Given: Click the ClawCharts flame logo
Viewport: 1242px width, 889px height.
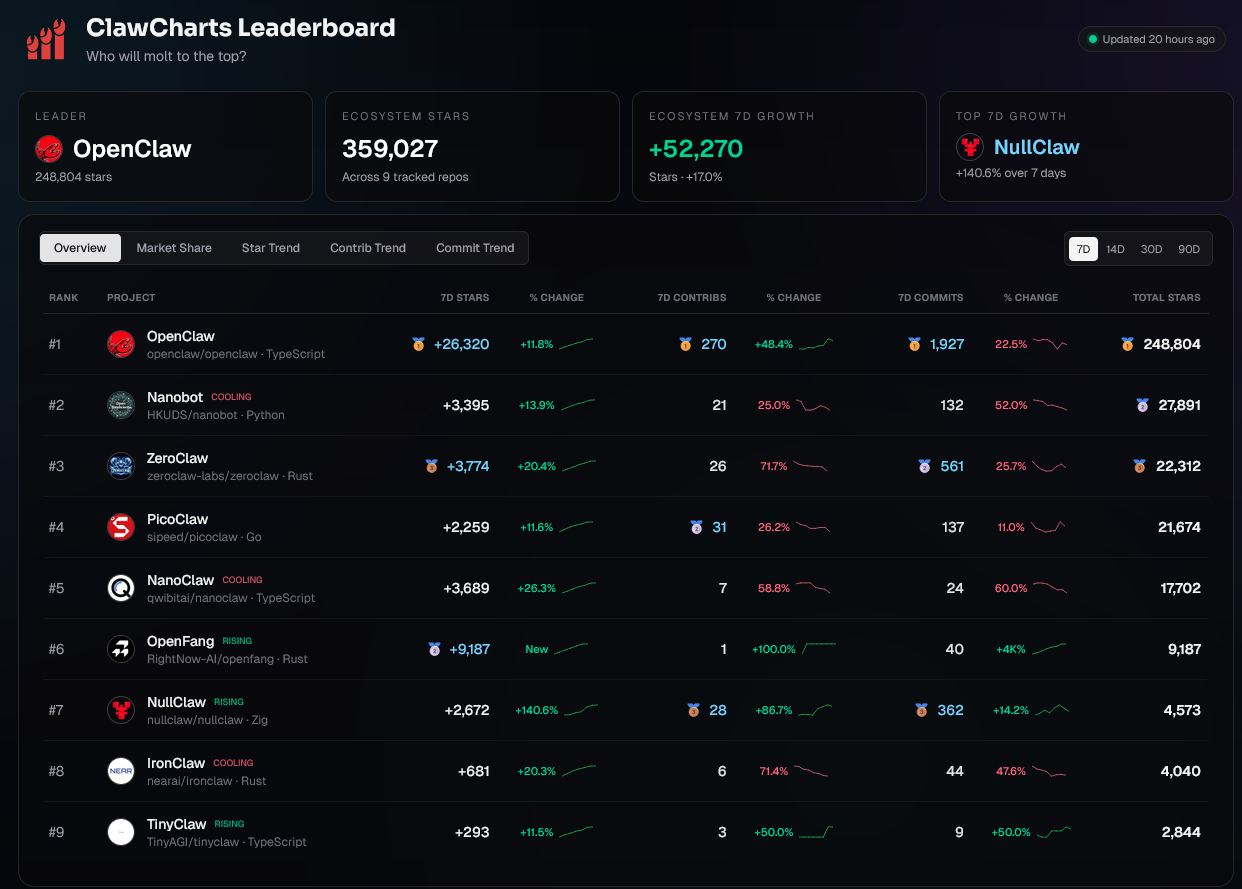Looking at the screenshot, I should coord(45,40).
